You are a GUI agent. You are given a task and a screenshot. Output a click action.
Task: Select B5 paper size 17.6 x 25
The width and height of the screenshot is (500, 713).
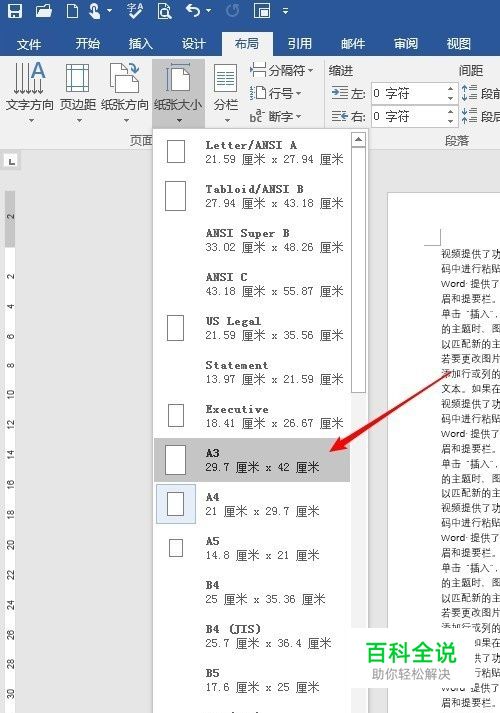pos(252,680)
